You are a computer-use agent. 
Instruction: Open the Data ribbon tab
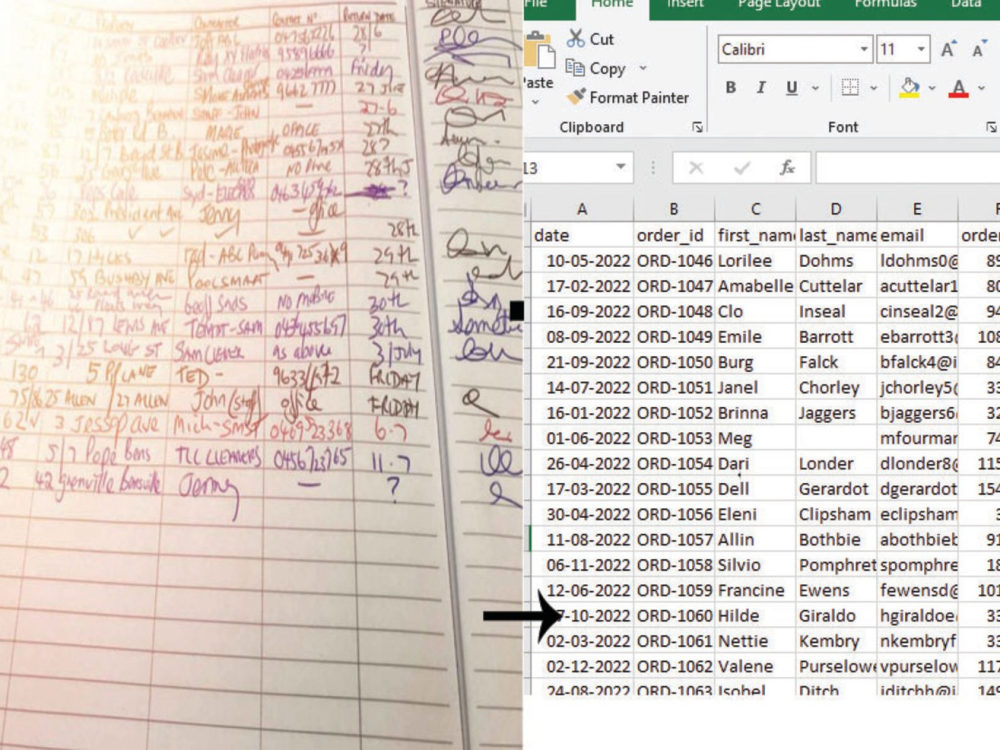[966, 4]
